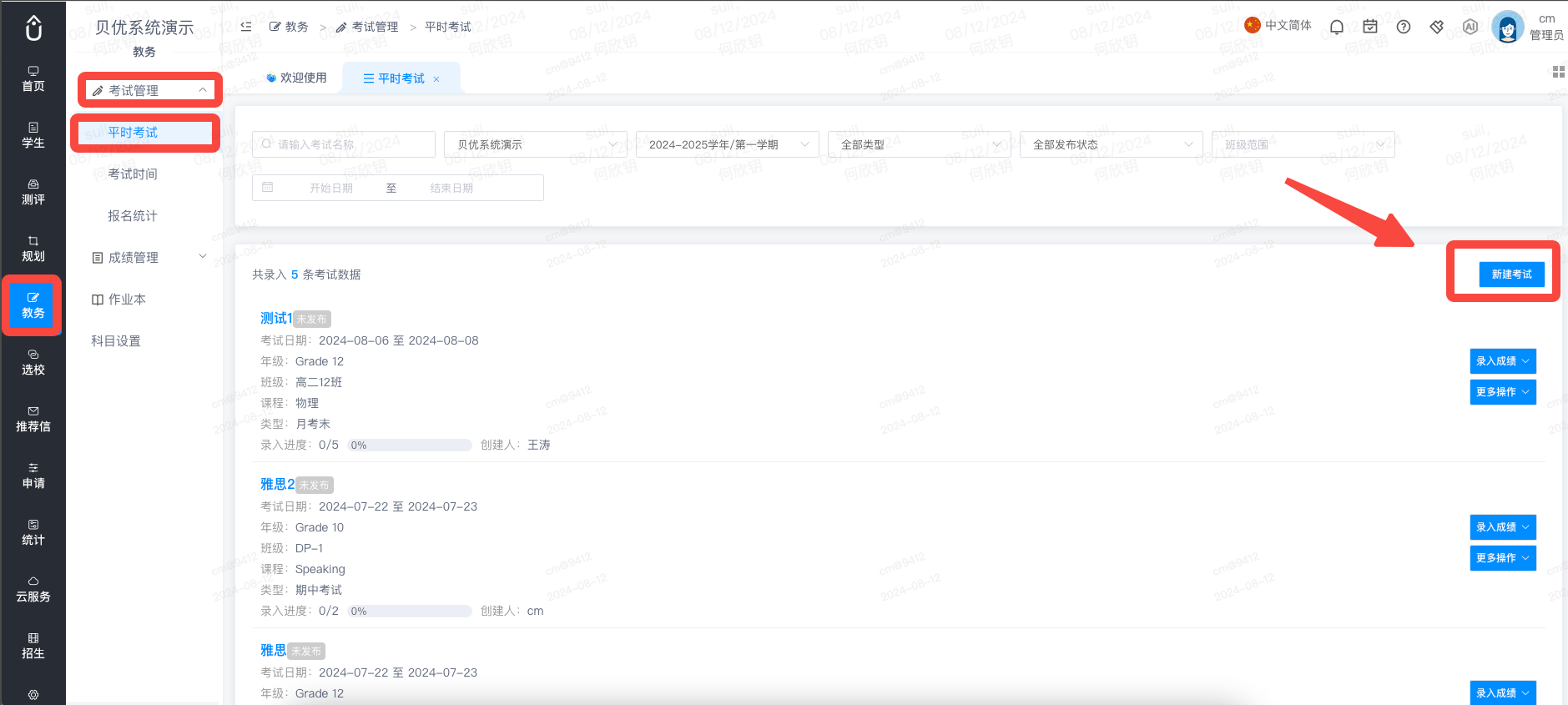Viewport: 1568px width, 705px height.
Task: Open the 全部发布状态 dropdown
Action: pos(1111,144)
